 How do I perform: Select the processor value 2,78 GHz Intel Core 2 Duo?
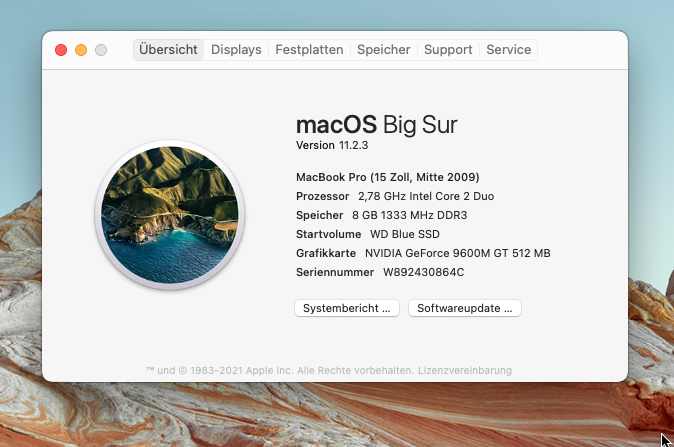tap(426, 196)
